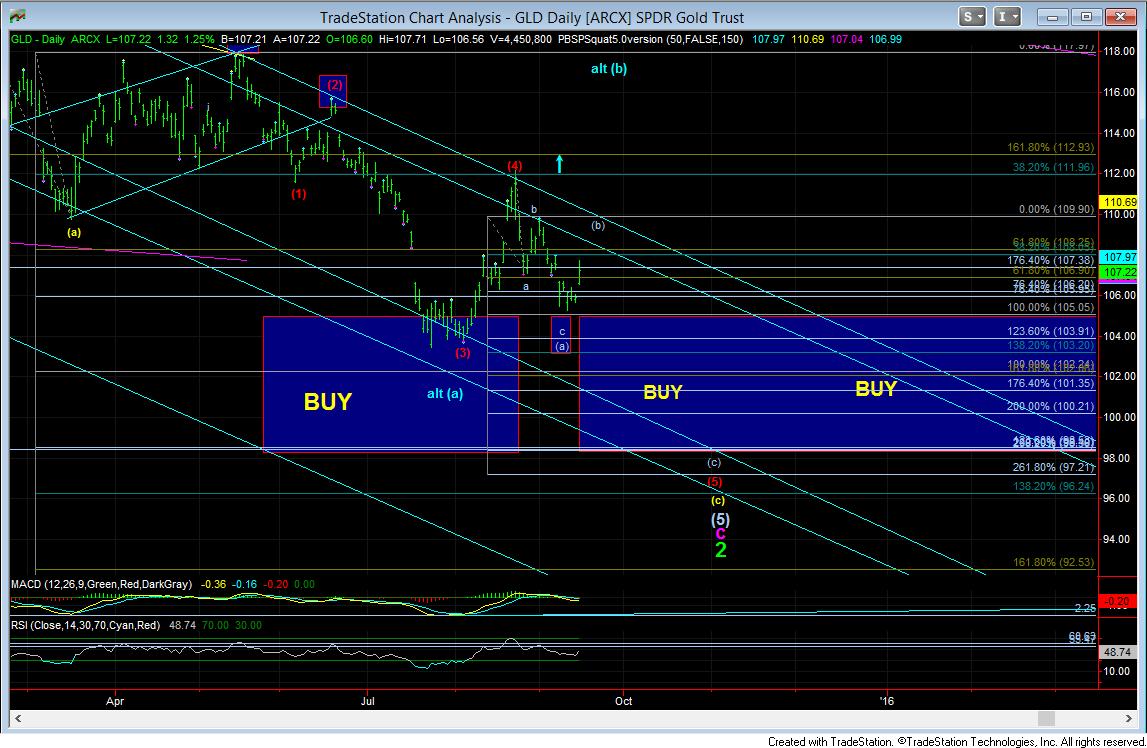Click the horizontal scrollbar right arrow
The width and height of the screenshot is (1147, 748).
pos(1127,719)
